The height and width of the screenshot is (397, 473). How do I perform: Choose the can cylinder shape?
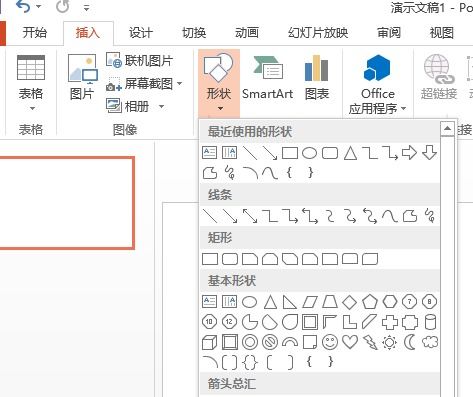point(430,322)
